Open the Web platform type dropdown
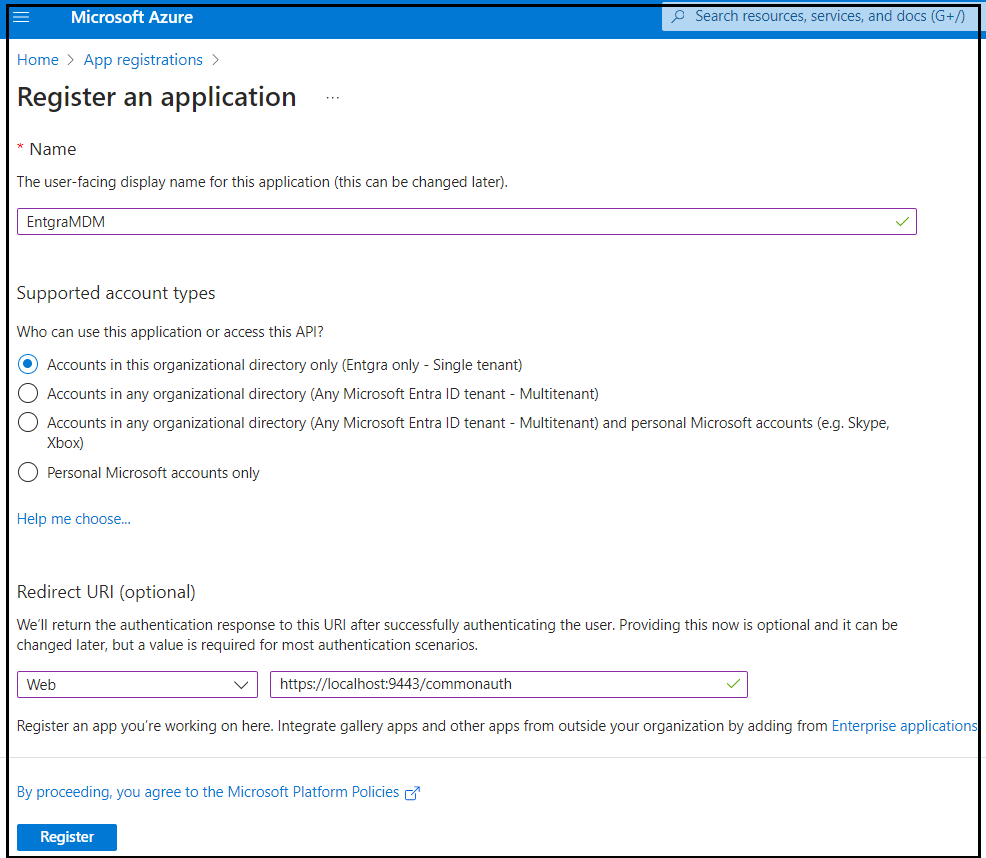 click(137, 684)
